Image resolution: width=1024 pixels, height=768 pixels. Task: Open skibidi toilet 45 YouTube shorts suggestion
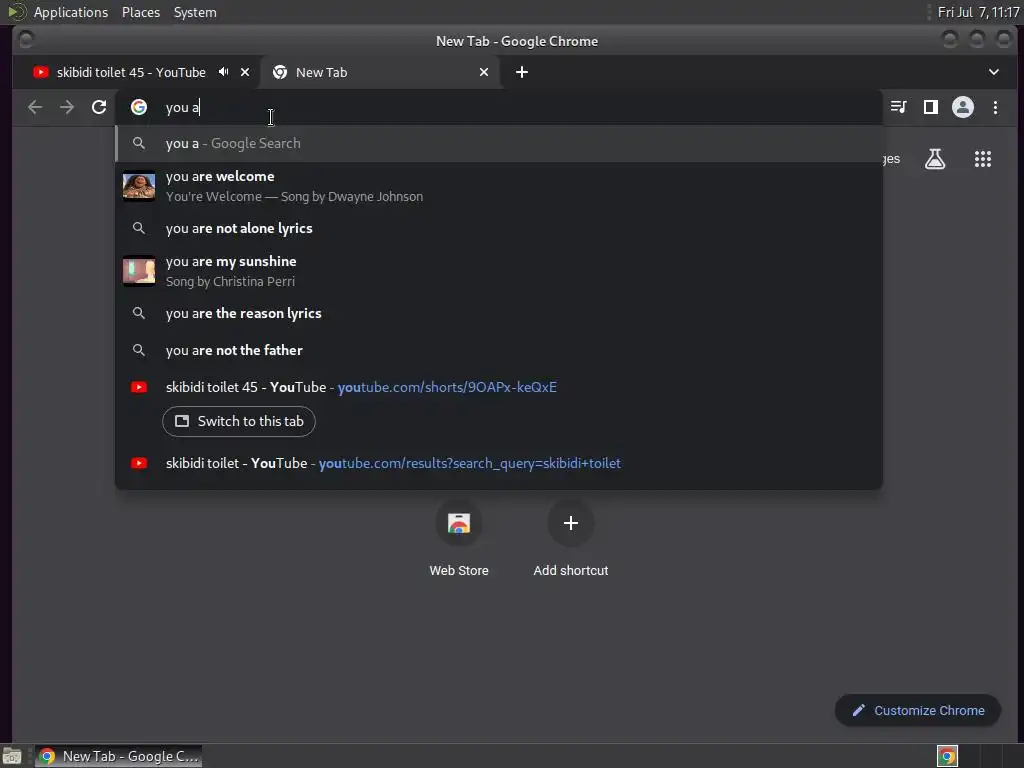click(x=499, y=387)
